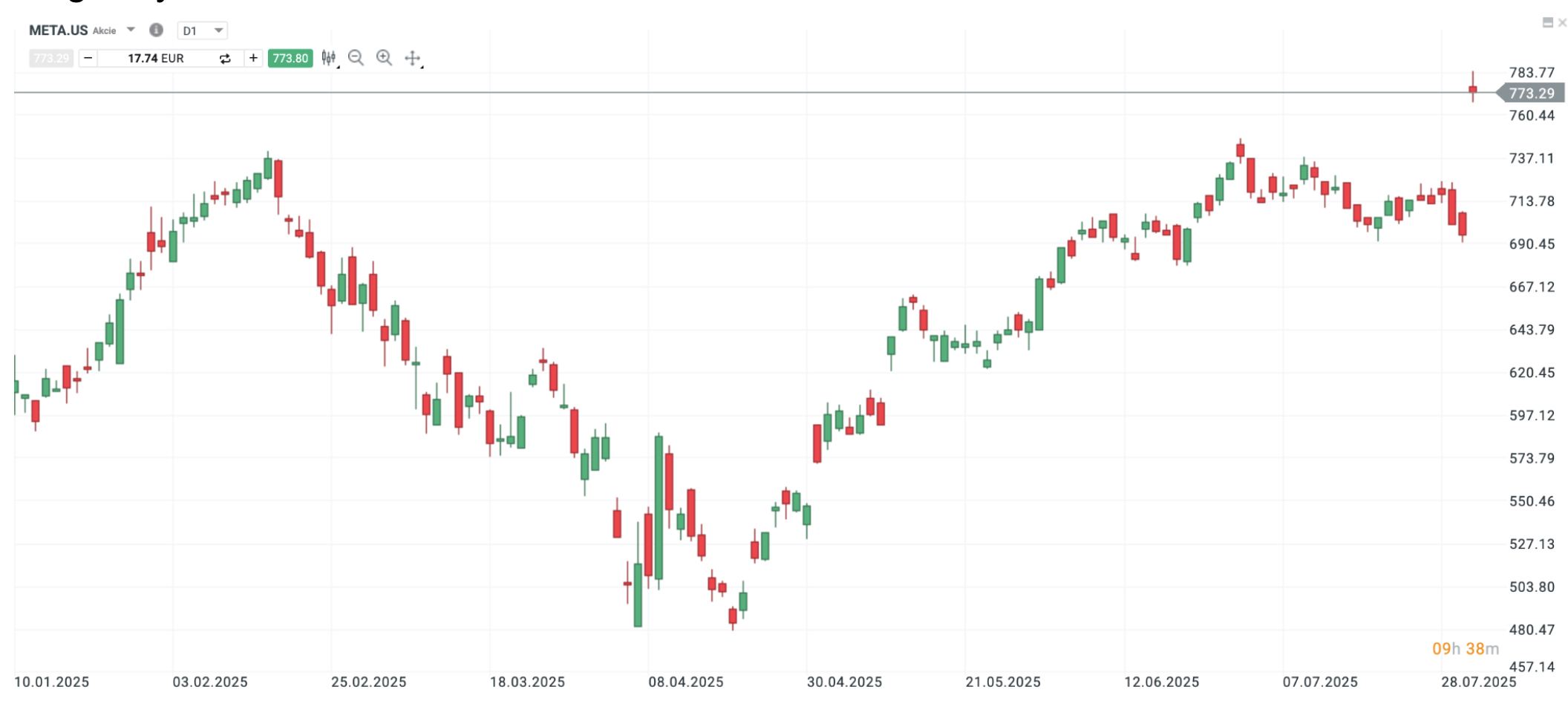
Task: Click the green 773.80 buy button
Action: point(290,58)
